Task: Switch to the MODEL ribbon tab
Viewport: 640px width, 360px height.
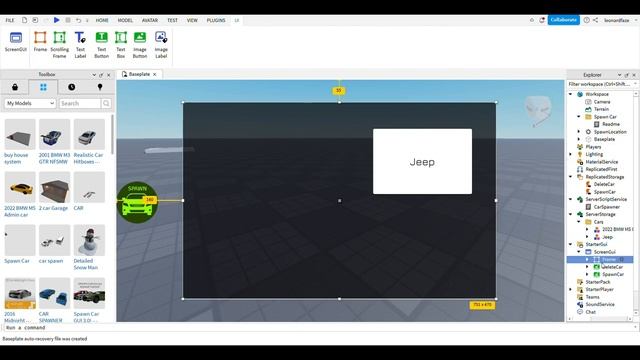Action: pos(125,20)
